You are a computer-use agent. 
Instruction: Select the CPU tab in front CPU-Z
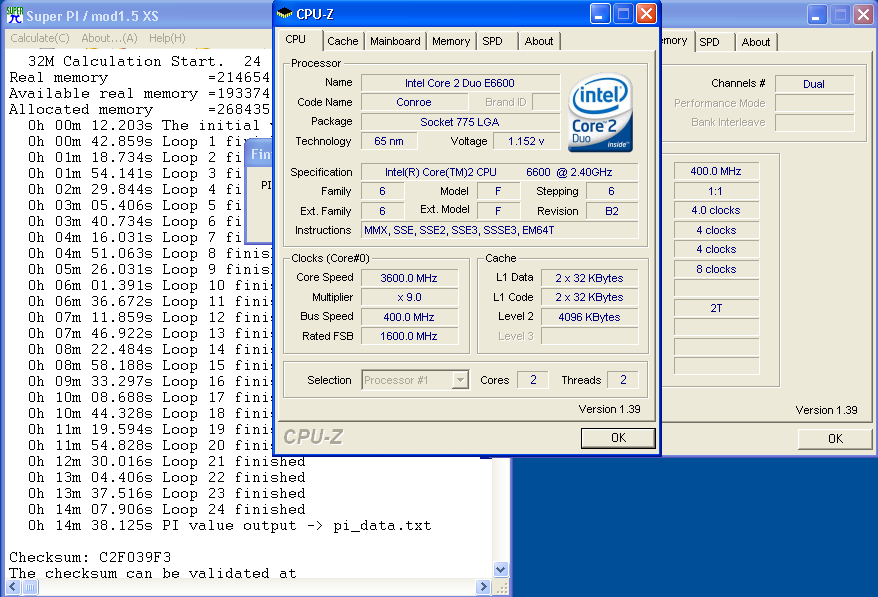coord(296,39)
